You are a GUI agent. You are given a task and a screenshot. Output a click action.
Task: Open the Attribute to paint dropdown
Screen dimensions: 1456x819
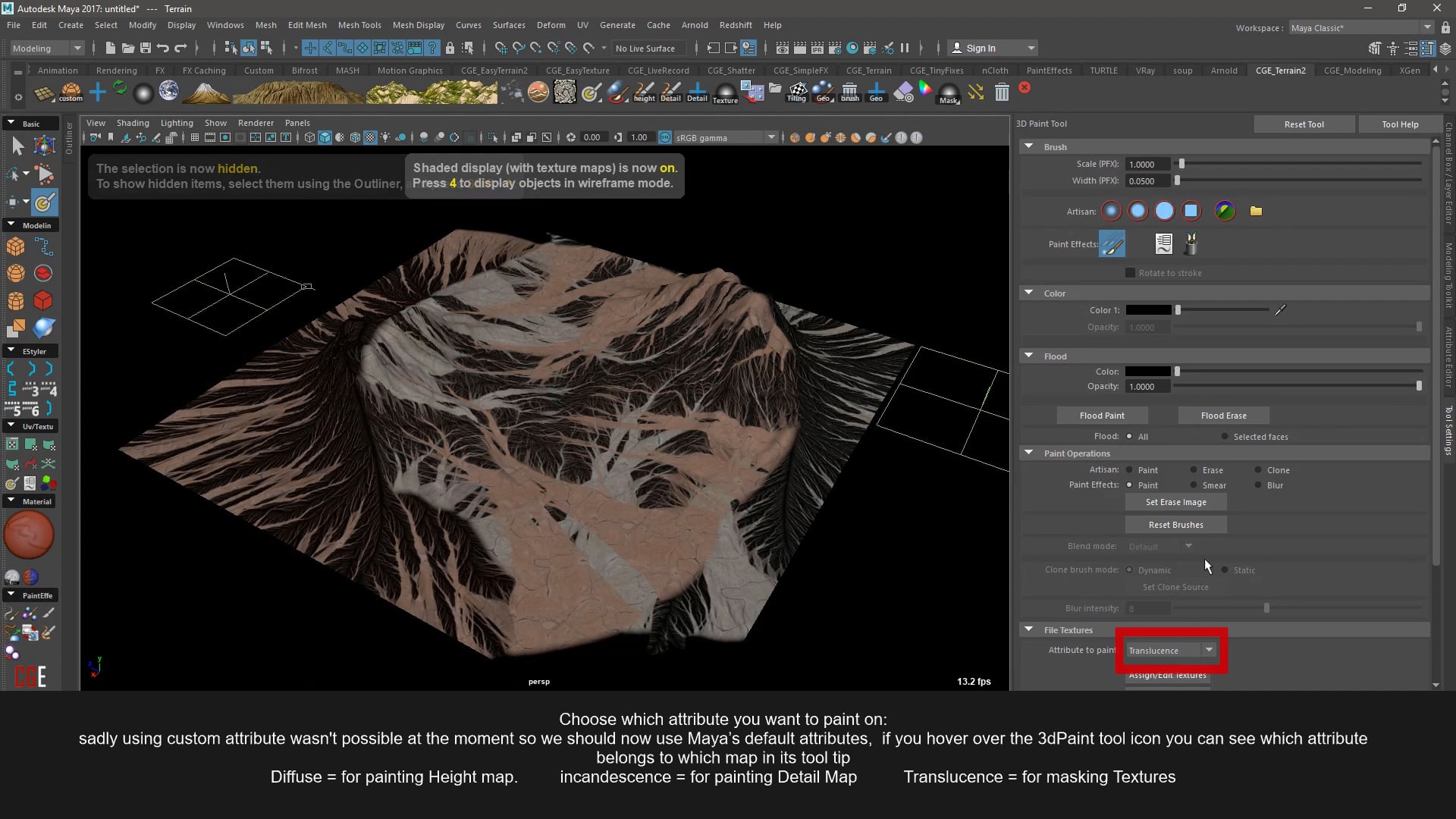click(x=1171, y=650)
